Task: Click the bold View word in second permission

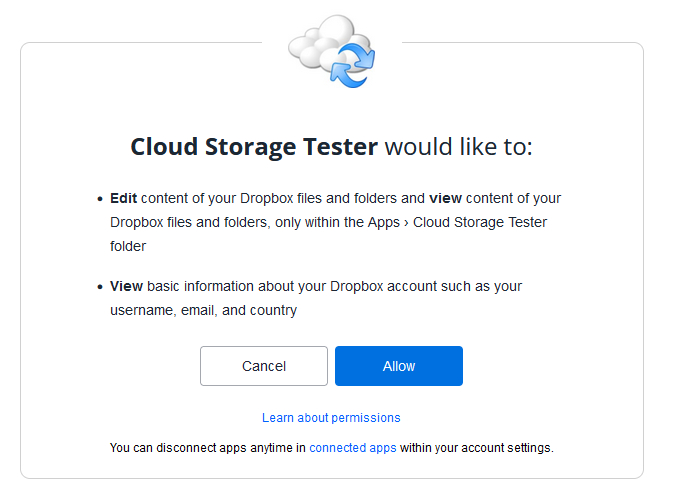Action: coord(126,286)
